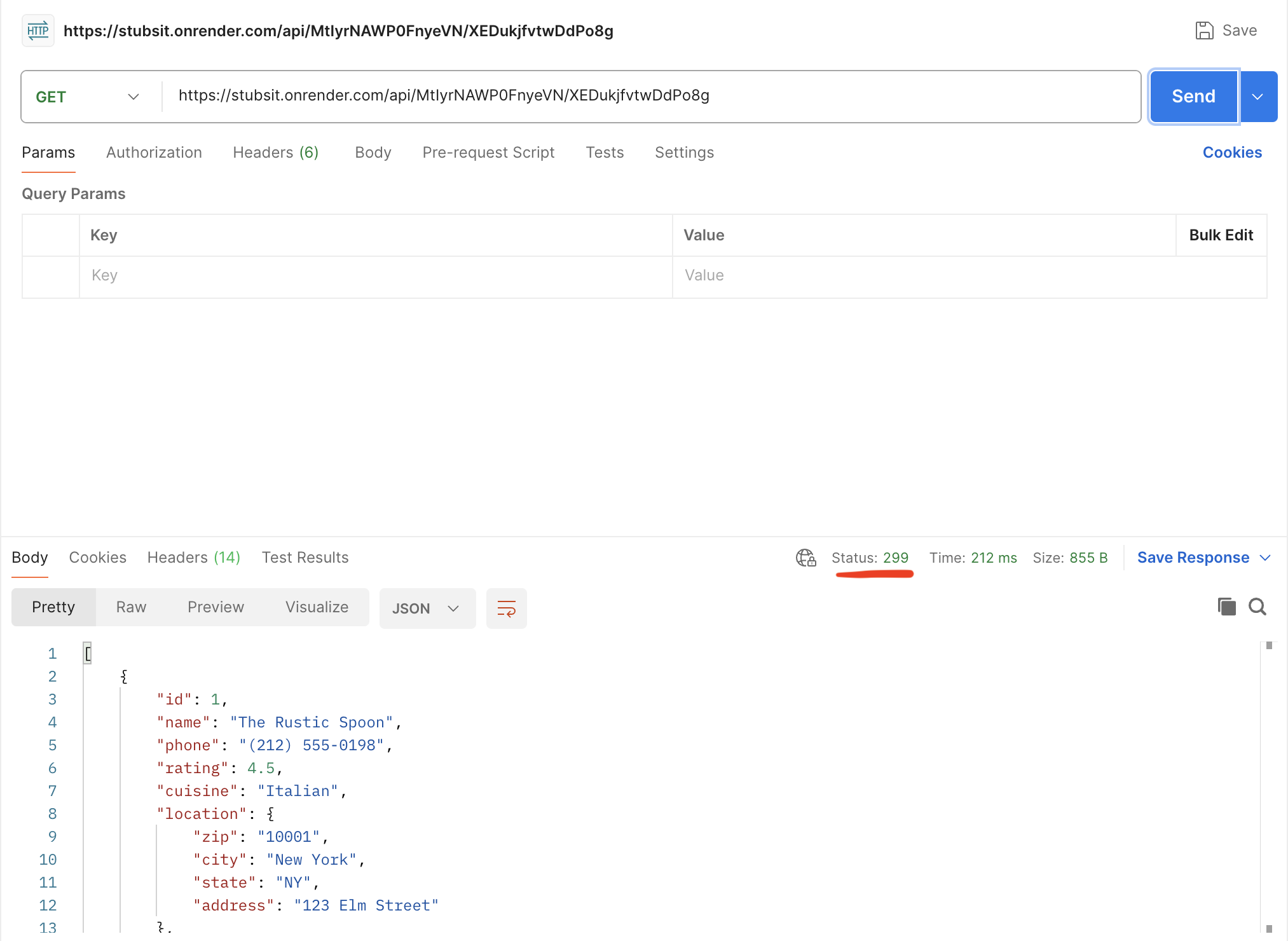Copy response body with copy icon
Screen dimensions: 1288x941
pos(1226,607)
